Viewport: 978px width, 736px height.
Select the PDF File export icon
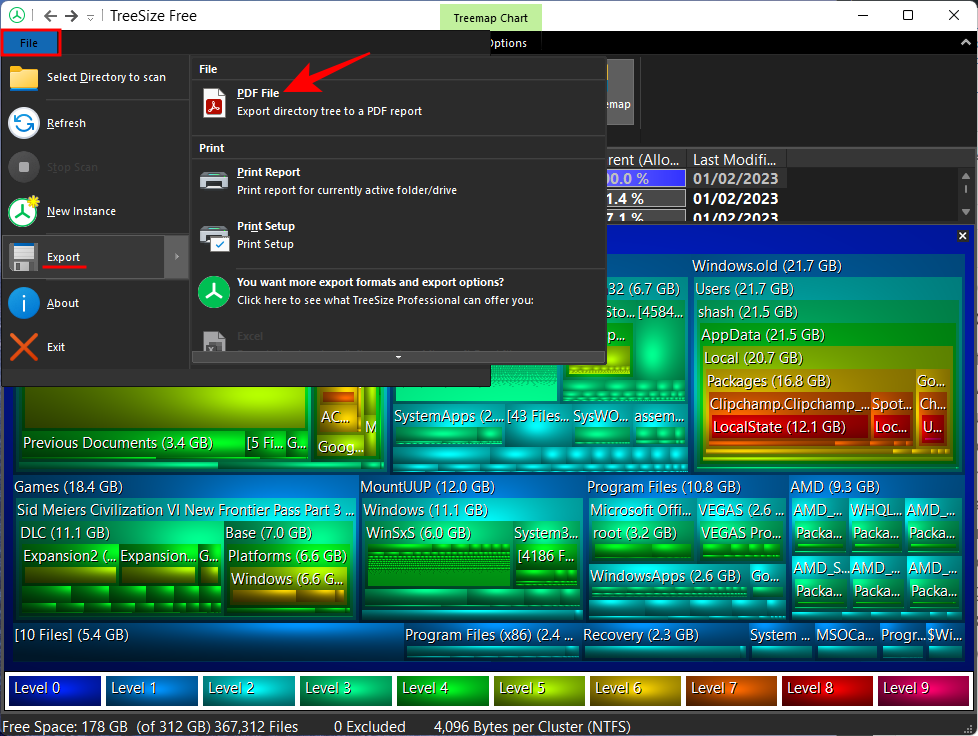click(214, 101)
